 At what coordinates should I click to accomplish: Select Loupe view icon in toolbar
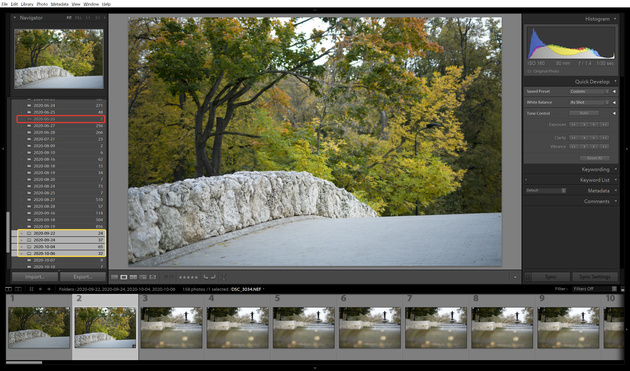coord(124,277)
